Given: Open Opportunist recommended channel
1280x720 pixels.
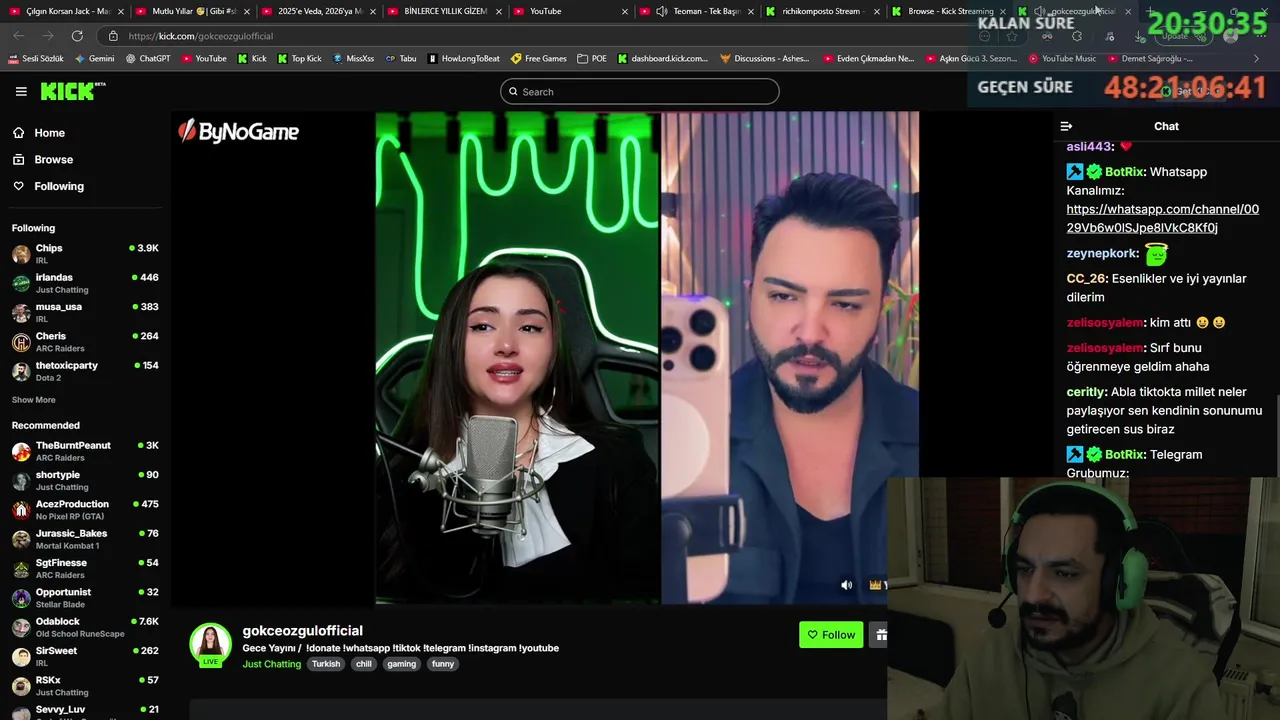Looking at the screenshot, I should (x=85, y=598).
